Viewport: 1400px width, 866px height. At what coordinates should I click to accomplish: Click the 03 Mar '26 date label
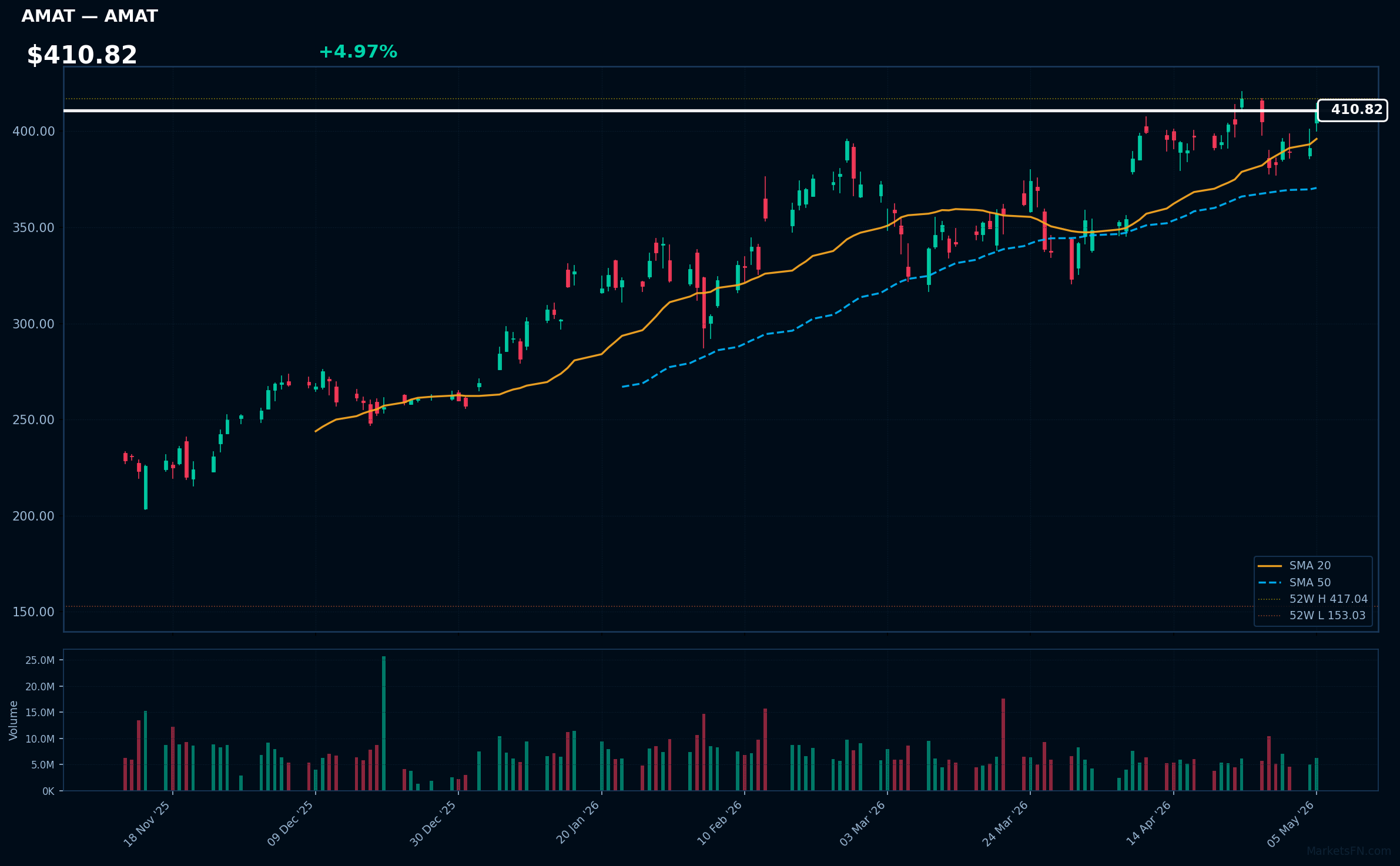863,824
